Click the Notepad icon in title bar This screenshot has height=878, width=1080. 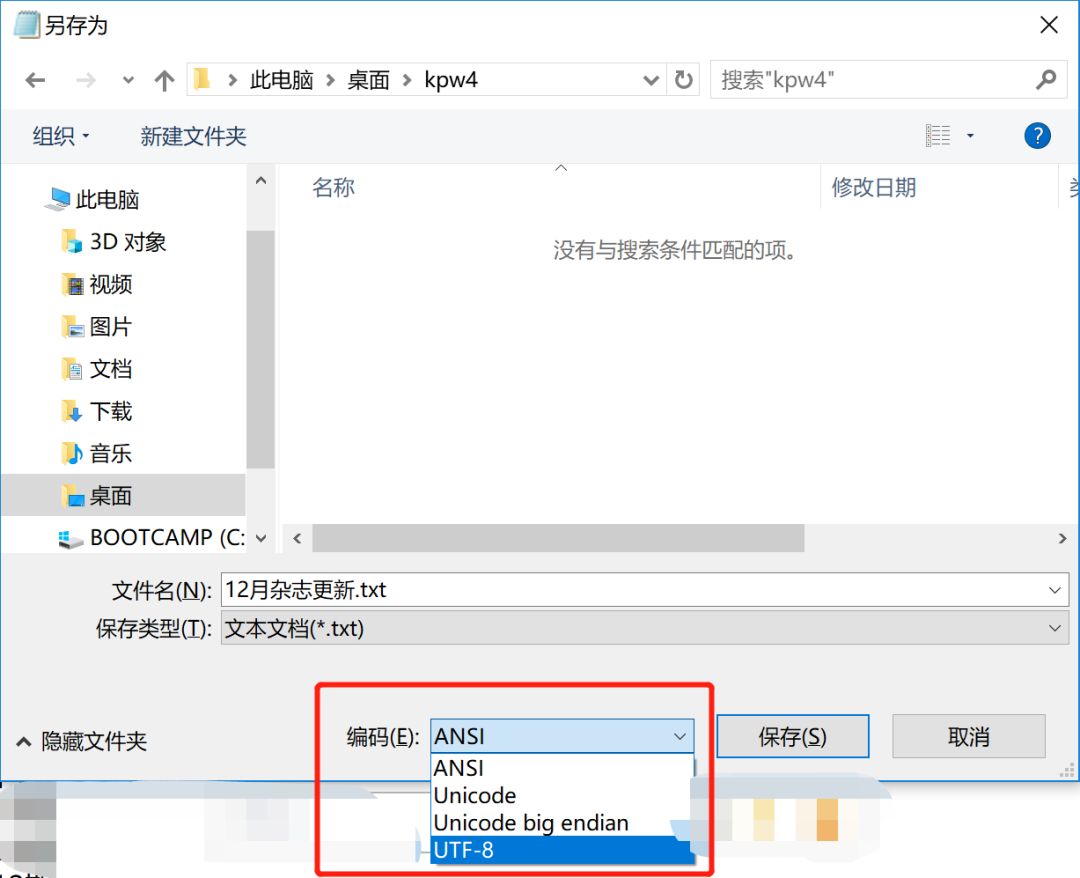[x=26, y=25]
